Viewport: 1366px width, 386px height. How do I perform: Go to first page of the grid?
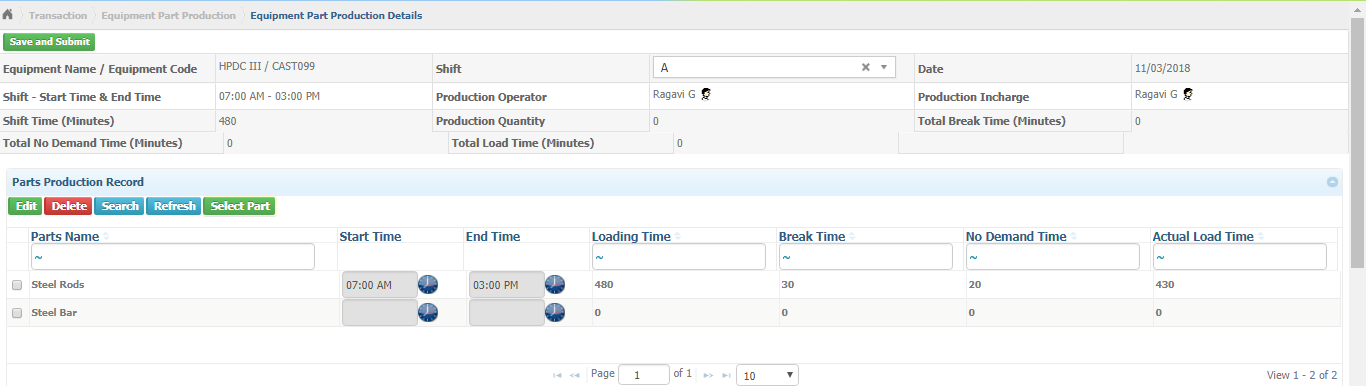click(x=557, y=375)
